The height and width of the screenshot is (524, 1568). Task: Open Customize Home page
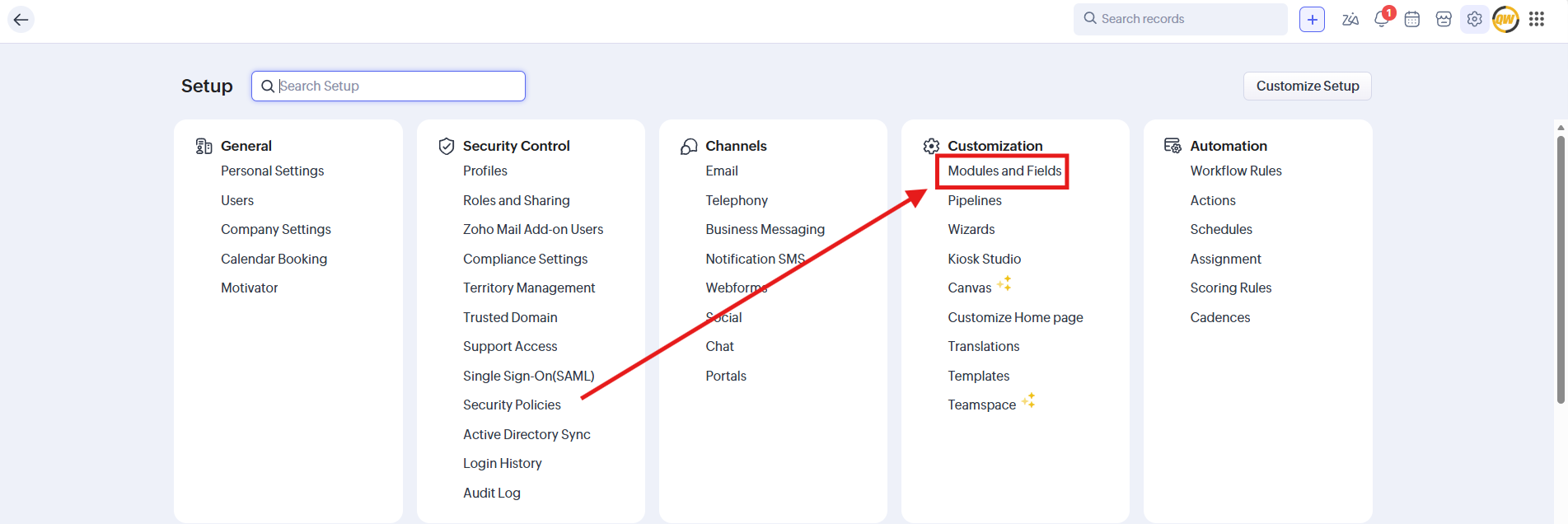click(x=1016, y=317)
